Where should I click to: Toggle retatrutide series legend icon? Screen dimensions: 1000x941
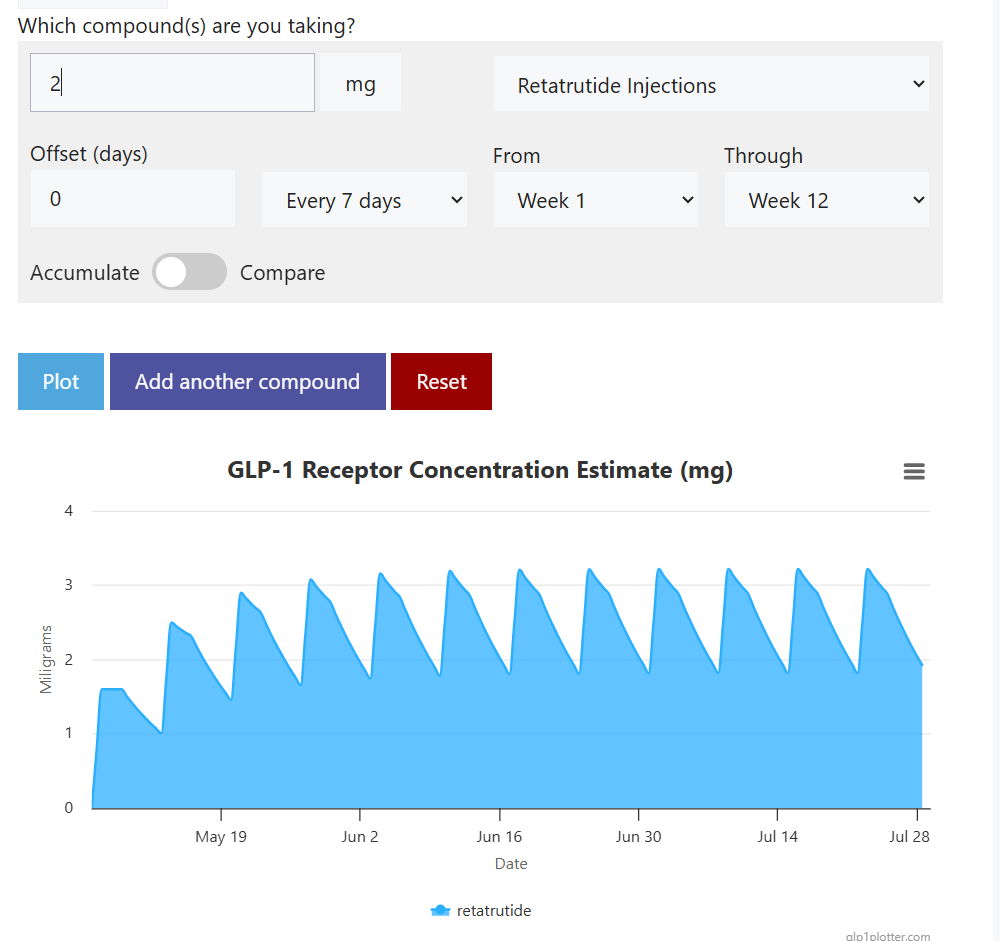coord(440,910)
